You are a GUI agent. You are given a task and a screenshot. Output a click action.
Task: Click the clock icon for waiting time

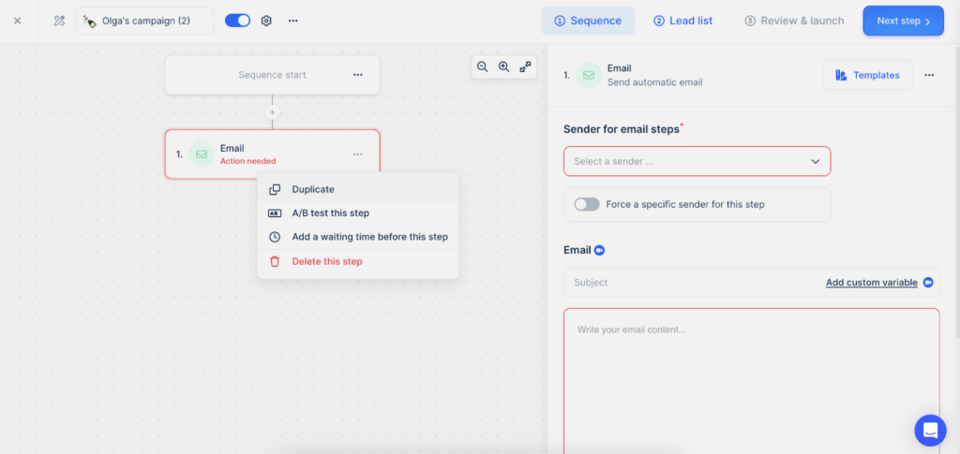pos(275,237)
